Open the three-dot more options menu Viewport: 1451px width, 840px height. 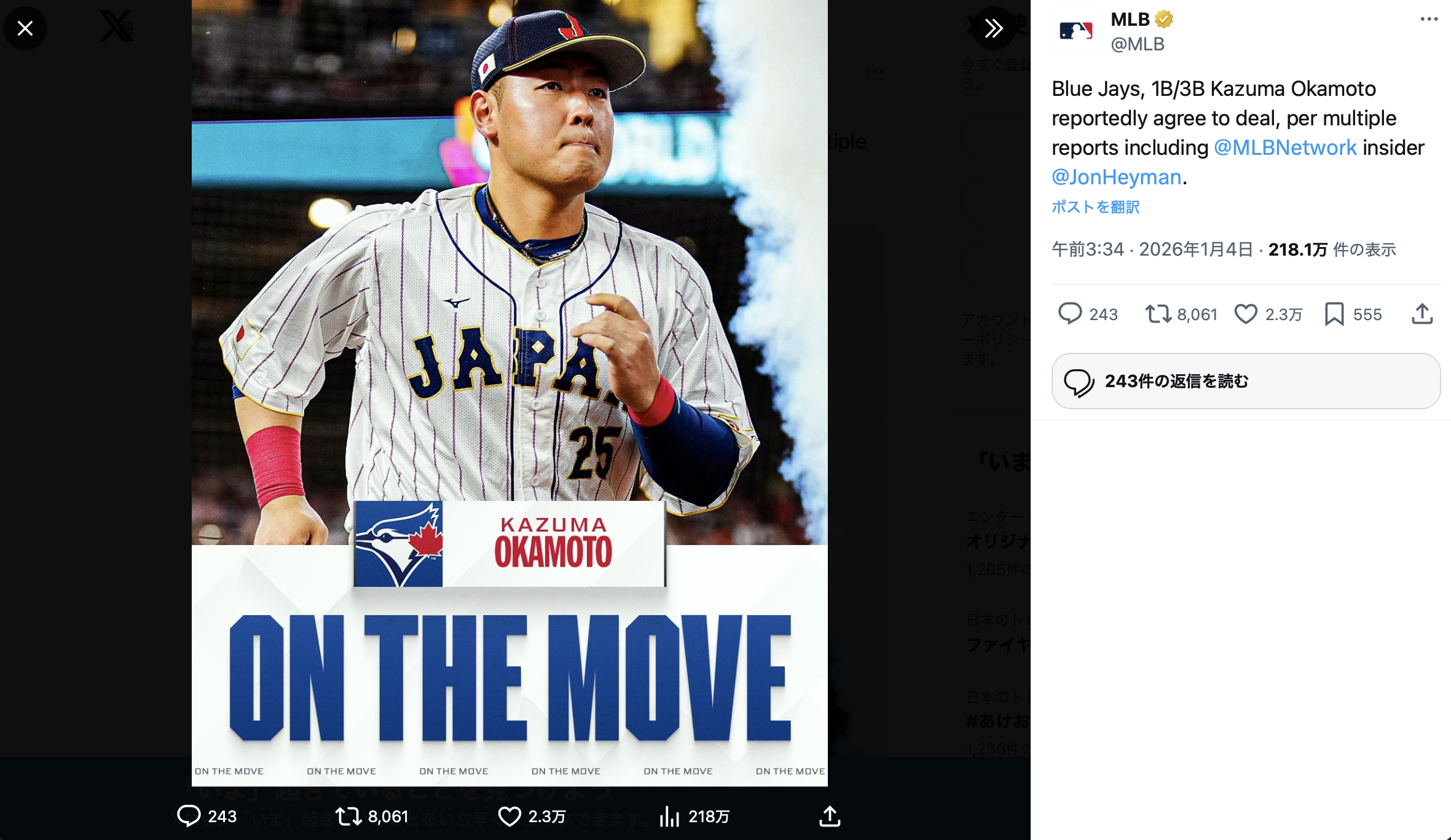[x=1429, y=20]
